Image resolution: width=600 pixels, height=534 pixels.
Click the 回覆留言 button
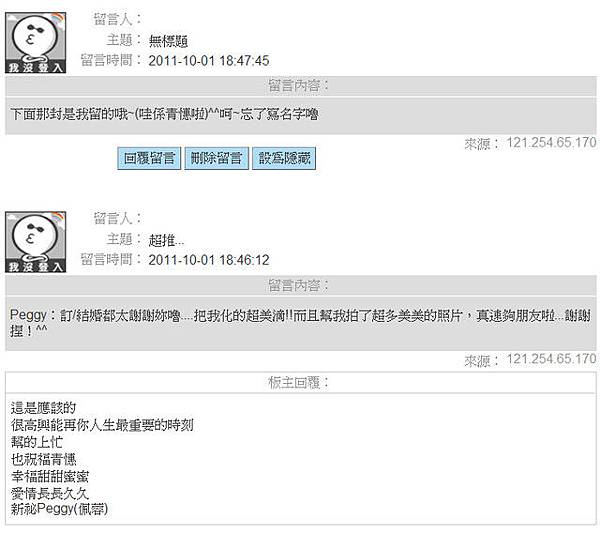[x=149, y=158]
